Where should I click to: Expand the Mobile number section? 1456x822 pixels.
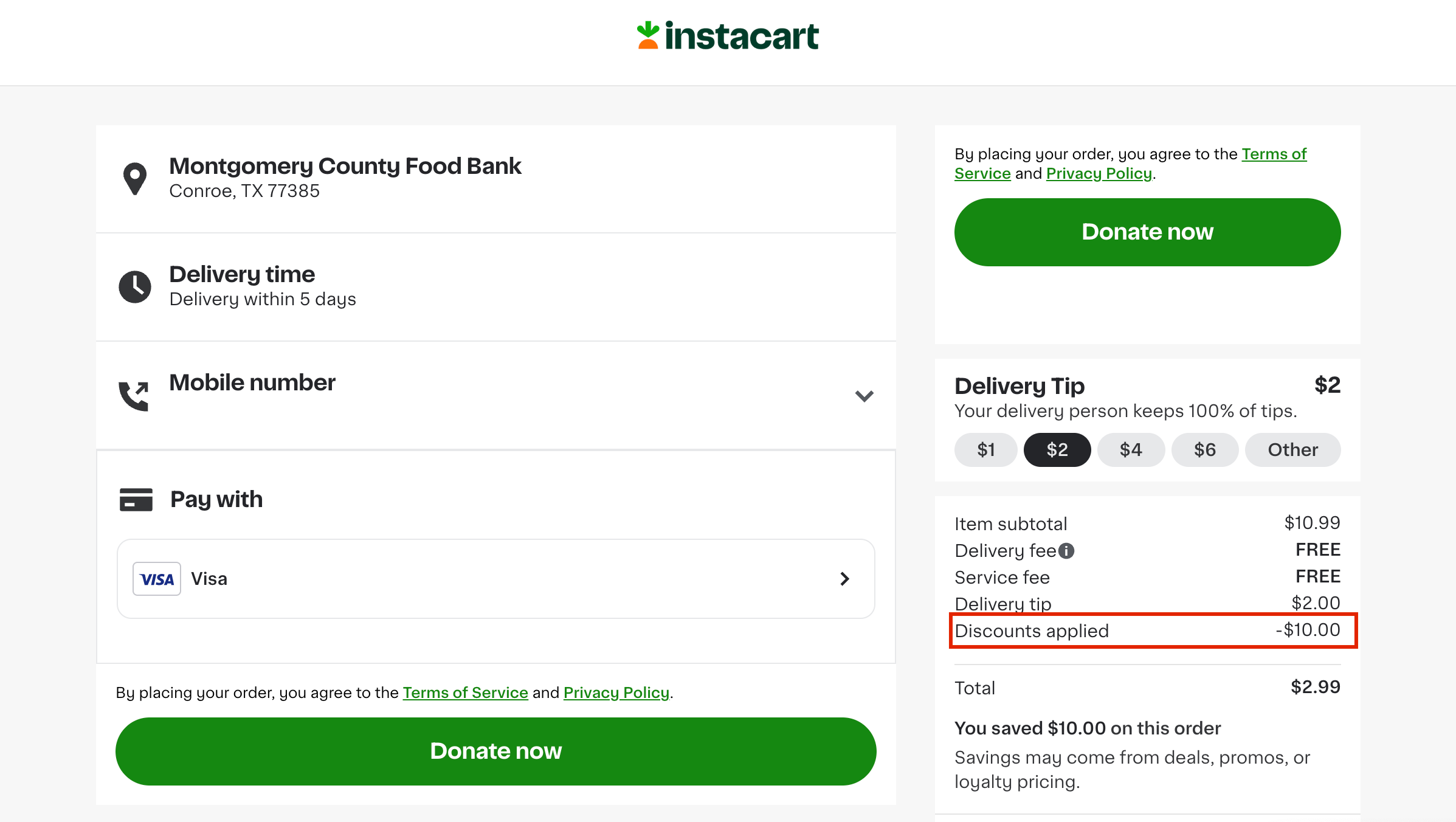point(864,396)
